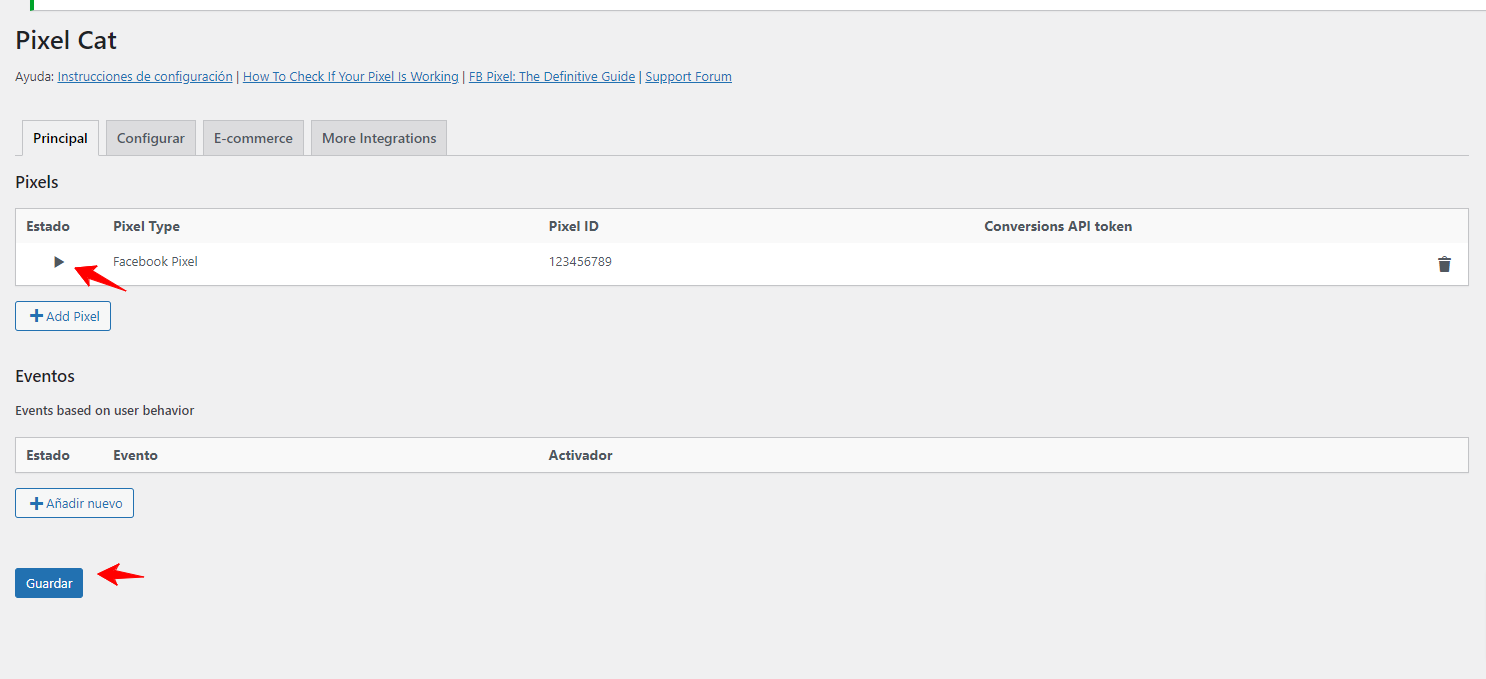1486x679 pixels.
Task: Open Instrucciones de configuración link
Action: pyautogui.click(x=145, y=76)
